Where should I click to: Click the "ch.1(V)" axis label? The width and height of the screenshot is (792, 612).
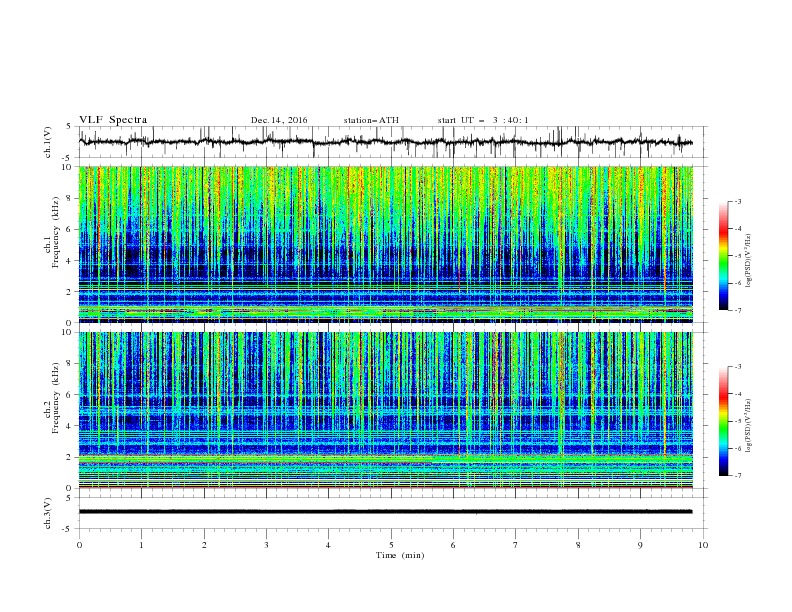[x=48, y=142]
